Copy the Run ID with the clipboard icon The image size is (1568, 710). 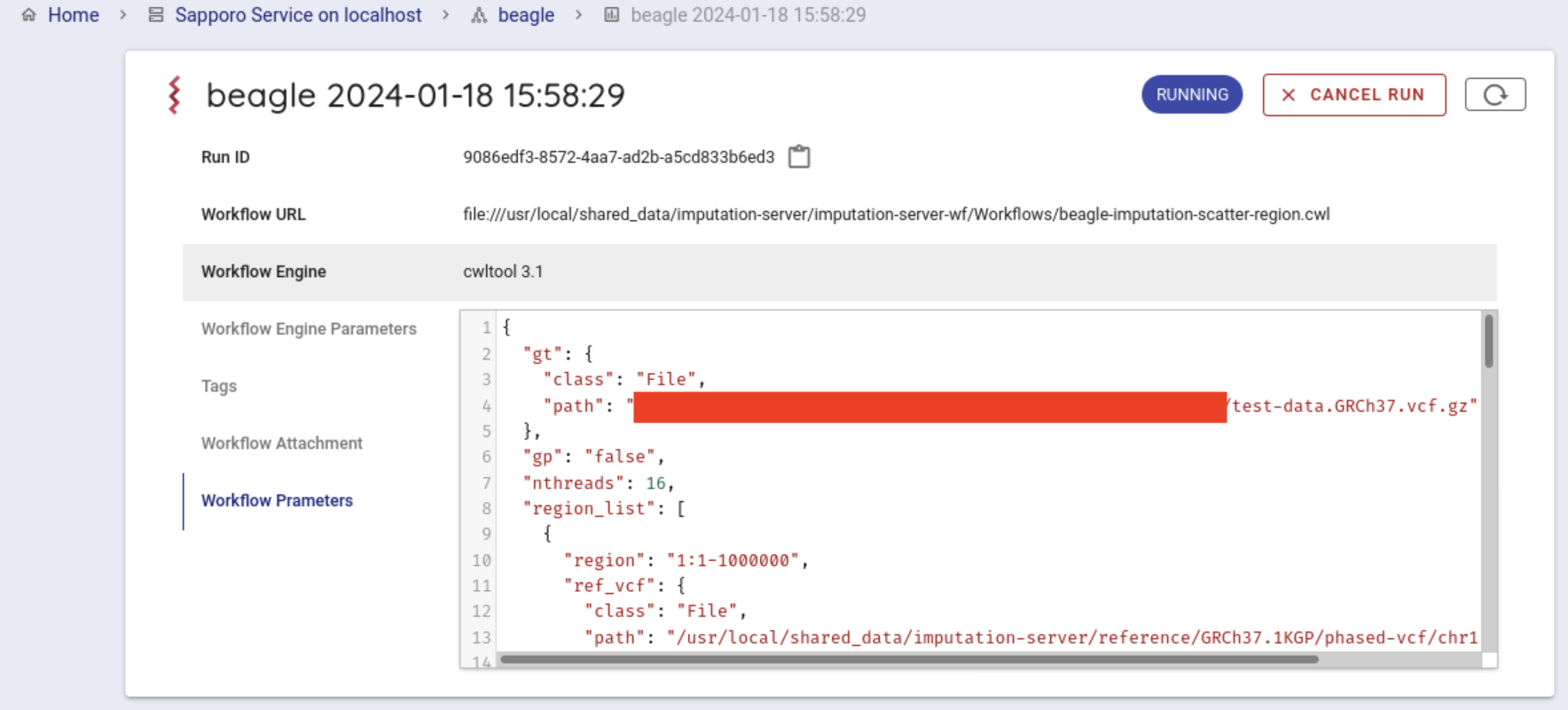coord(799,157)
